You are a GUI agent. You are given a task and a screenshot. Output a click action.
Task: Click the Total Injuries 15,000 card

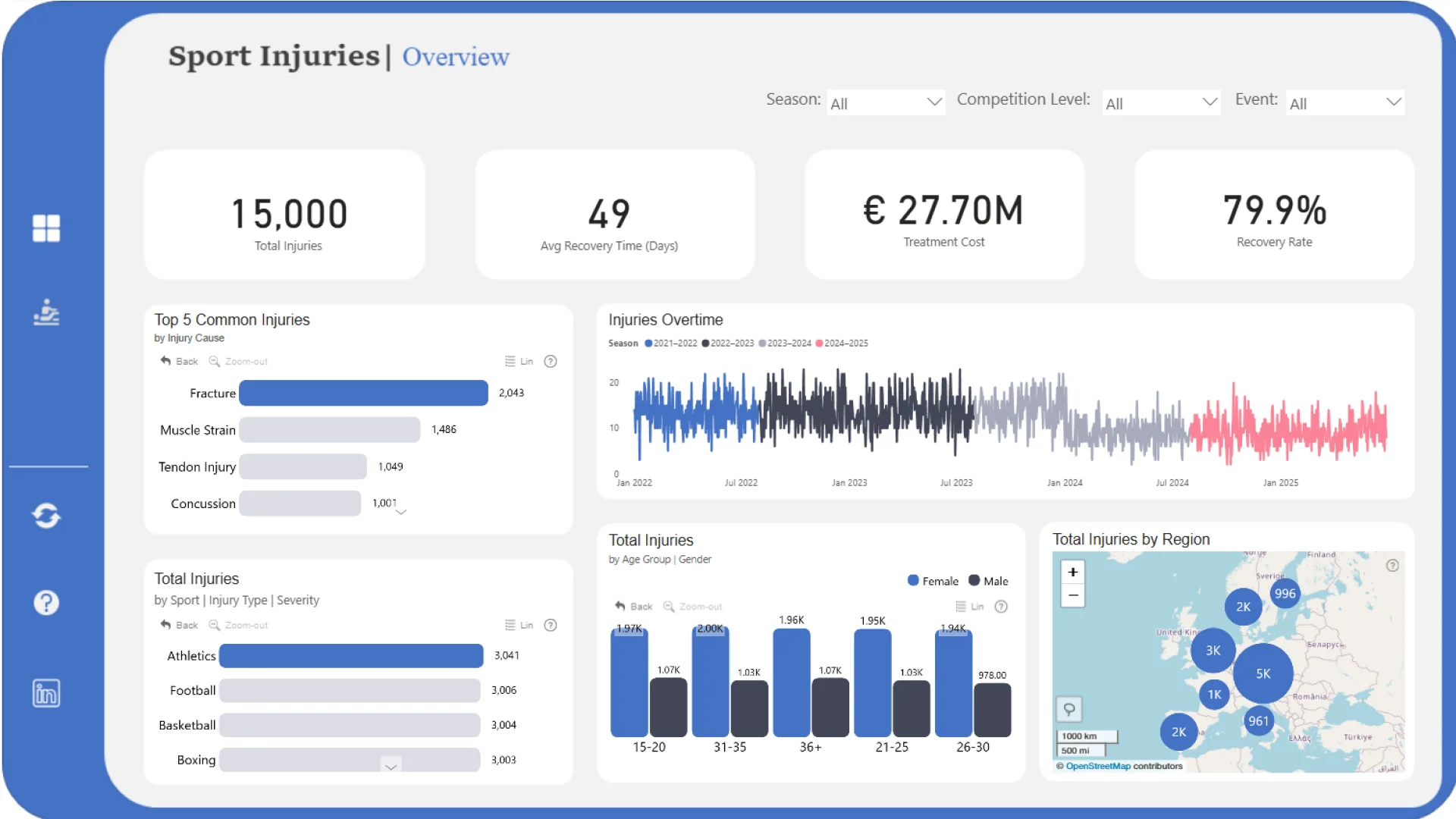[x=285, y=215]
